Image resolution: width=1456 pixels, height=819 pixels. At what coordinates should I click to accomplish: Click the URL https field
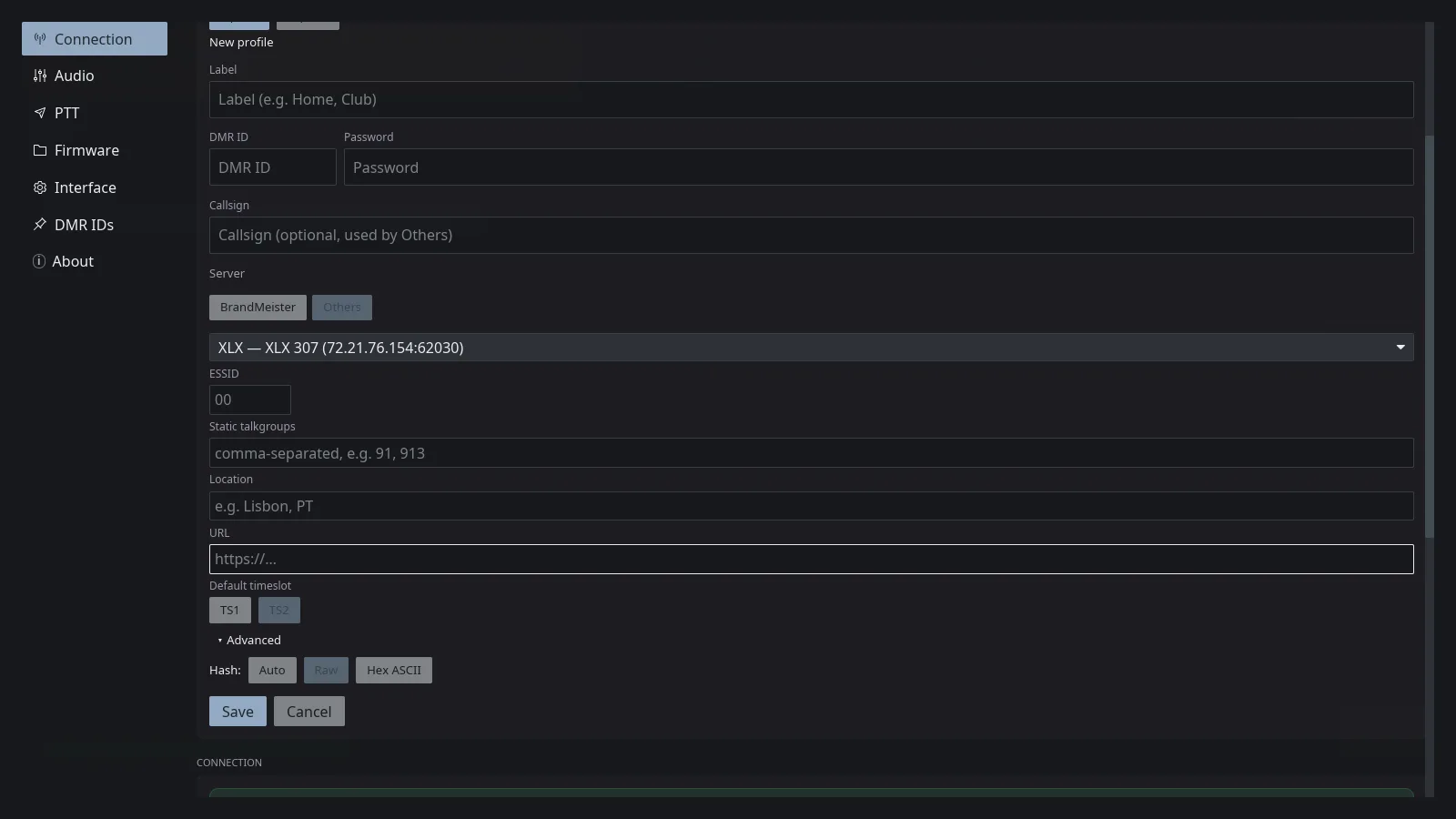[812, 560]
